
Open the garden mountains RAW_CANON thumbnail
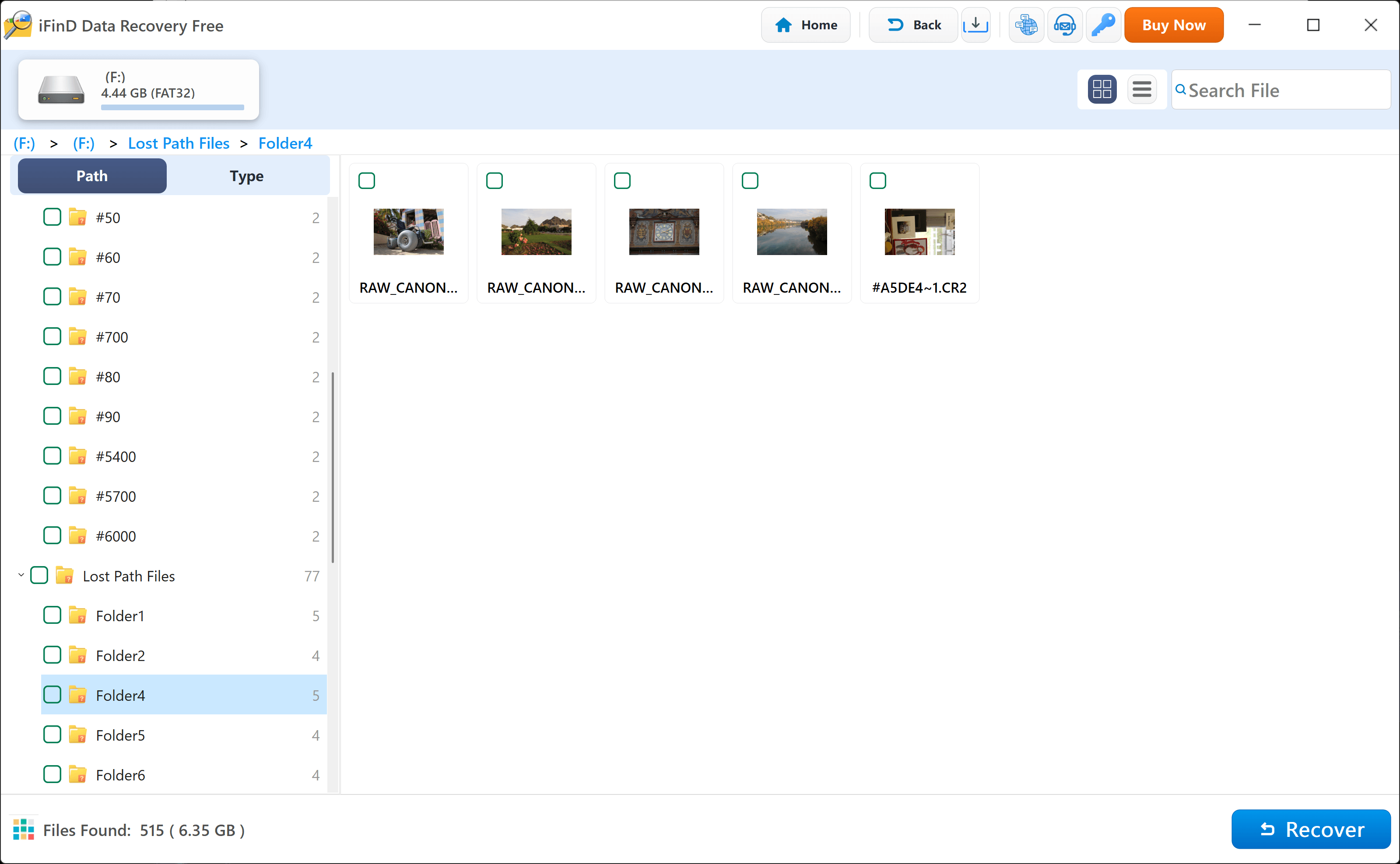pos(536,232)
